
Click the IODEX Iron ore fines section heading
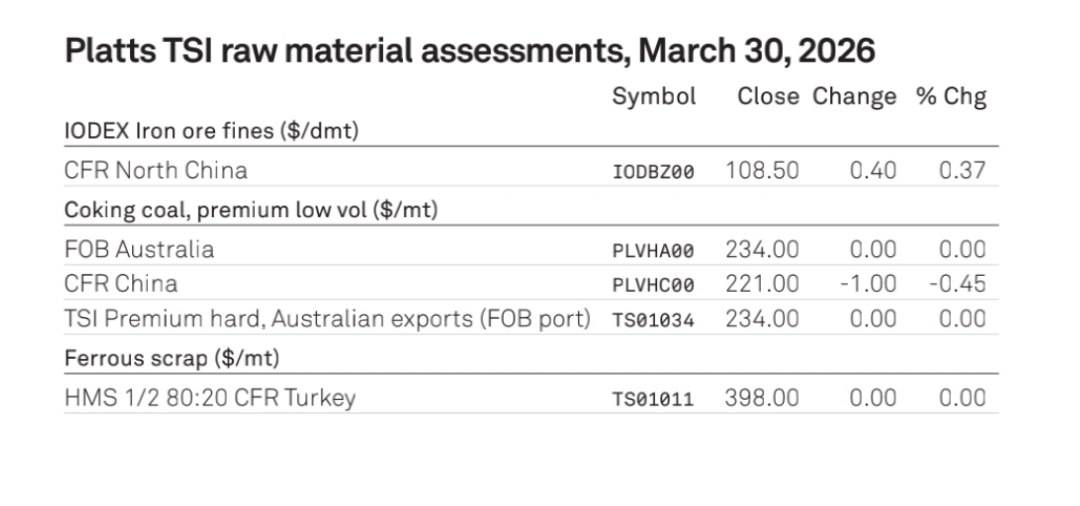(x=211, y=131)
